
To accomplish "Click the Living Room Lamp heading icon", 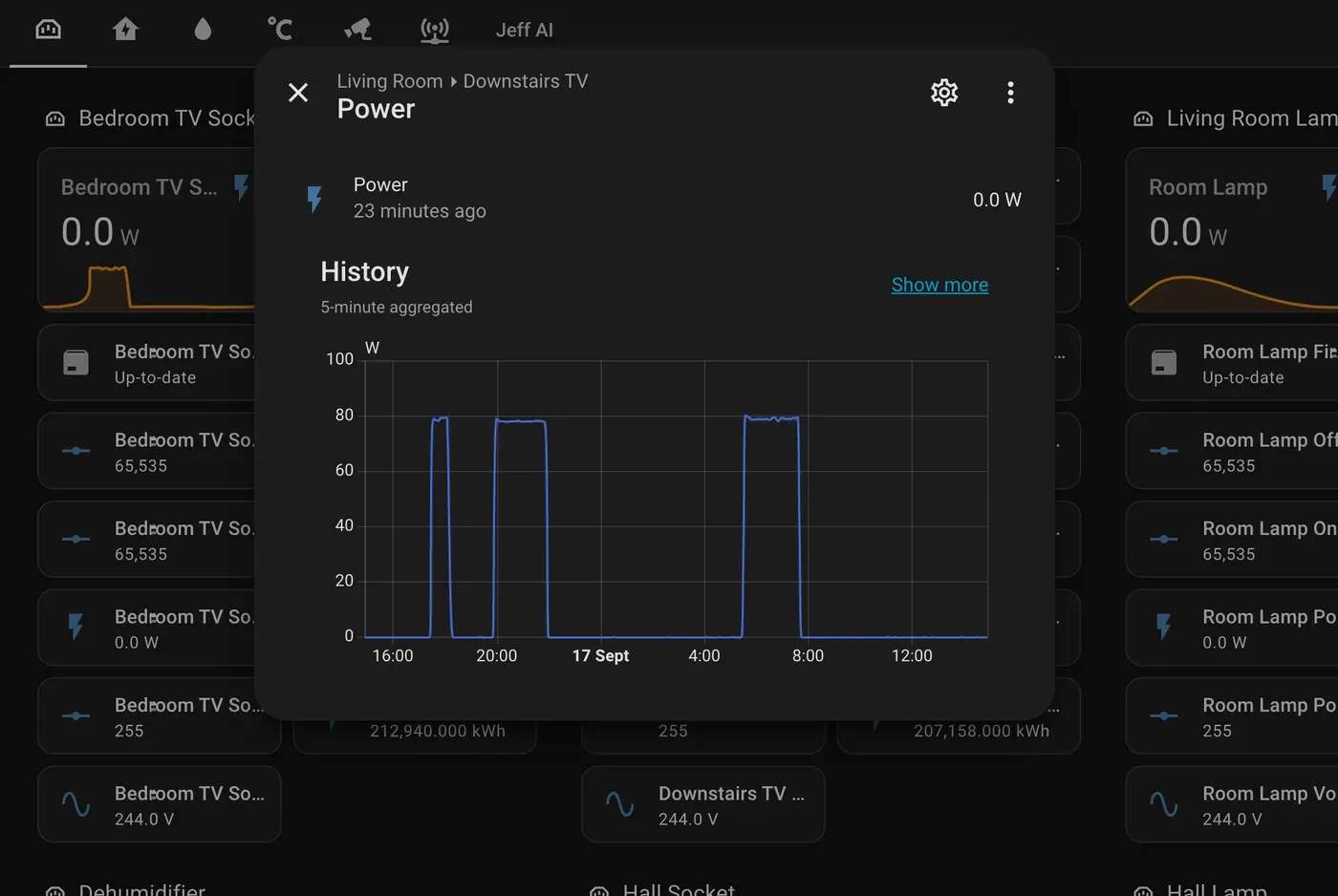I will pyautogui.click(x=1143, y=119).
